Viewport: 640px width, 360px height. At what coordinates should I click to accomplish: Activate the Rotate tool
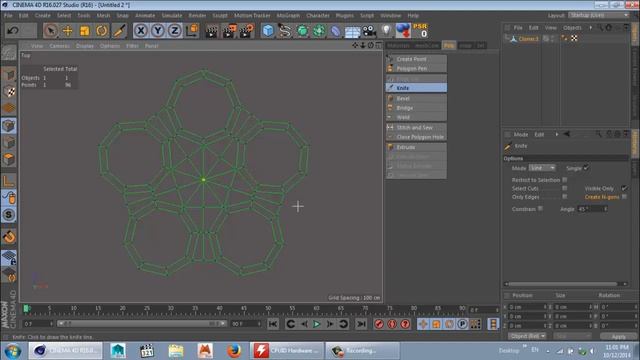[x=102, y=31]
